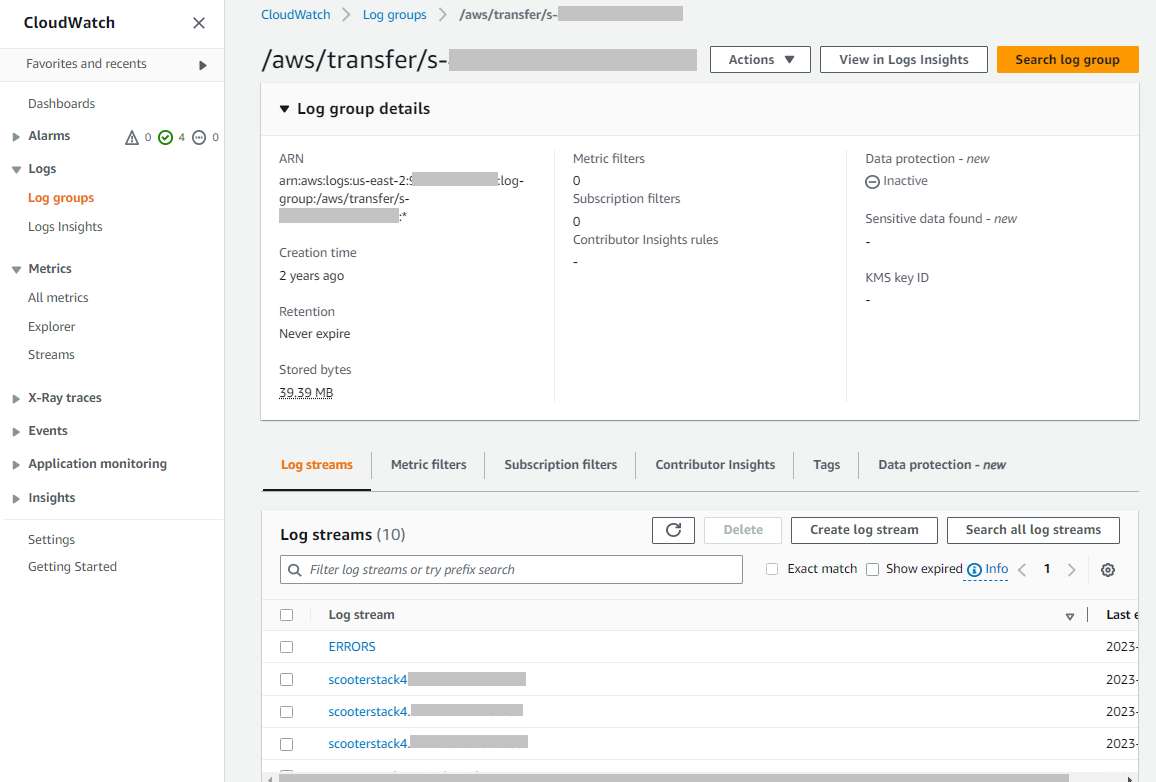Toggle the Show expired checkbox

(x=872, y=569)
